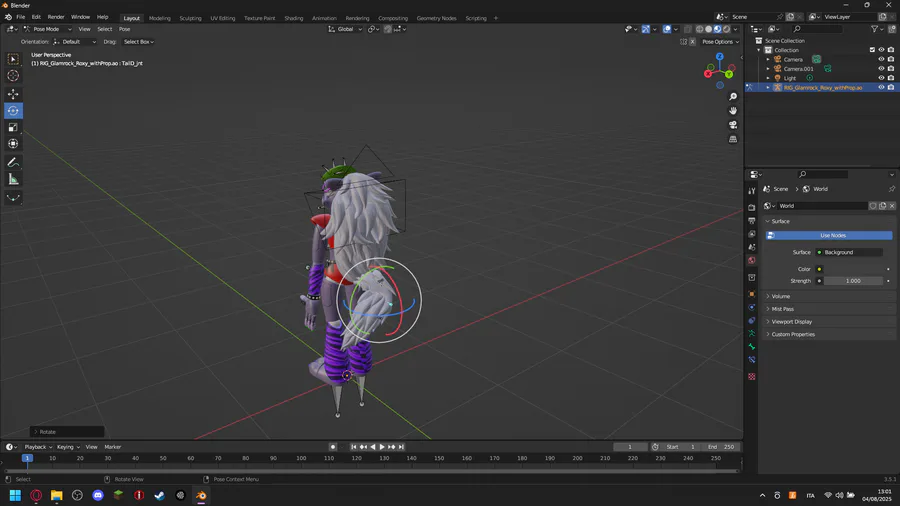Screen dimensions: 900x506
Task: Open the Output properties tab
Action: coord(752,221)
